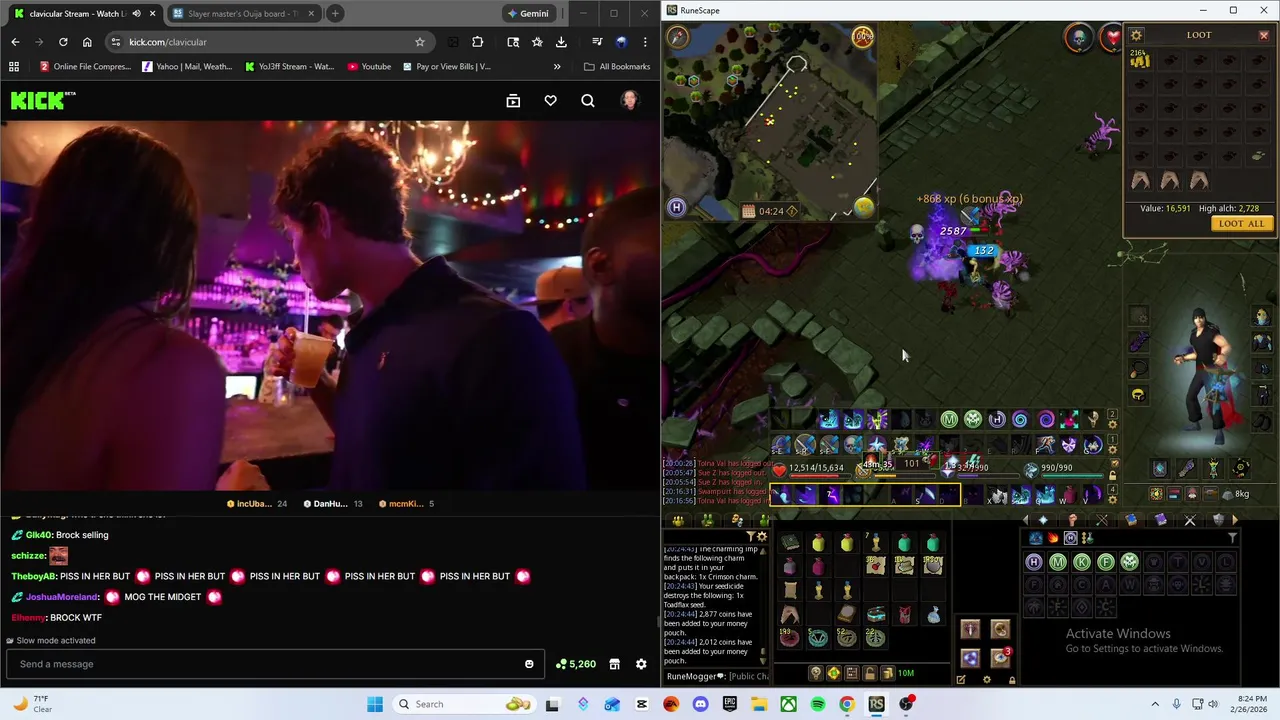Screen dimensions: 1280x720
Task: Open Chrome extensions puzzle icon
Action: [x=477, y=42]
